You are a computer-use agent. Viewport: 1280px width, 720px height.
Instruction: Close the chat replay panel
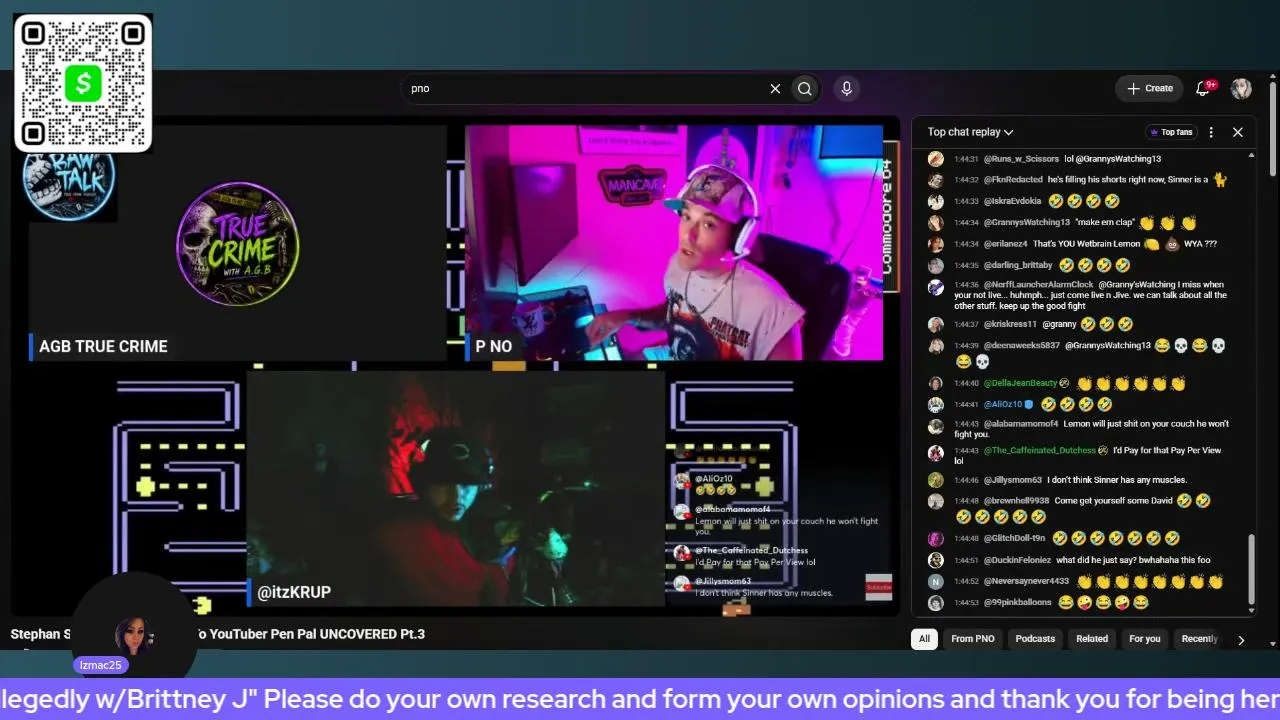coord(1238,132)
